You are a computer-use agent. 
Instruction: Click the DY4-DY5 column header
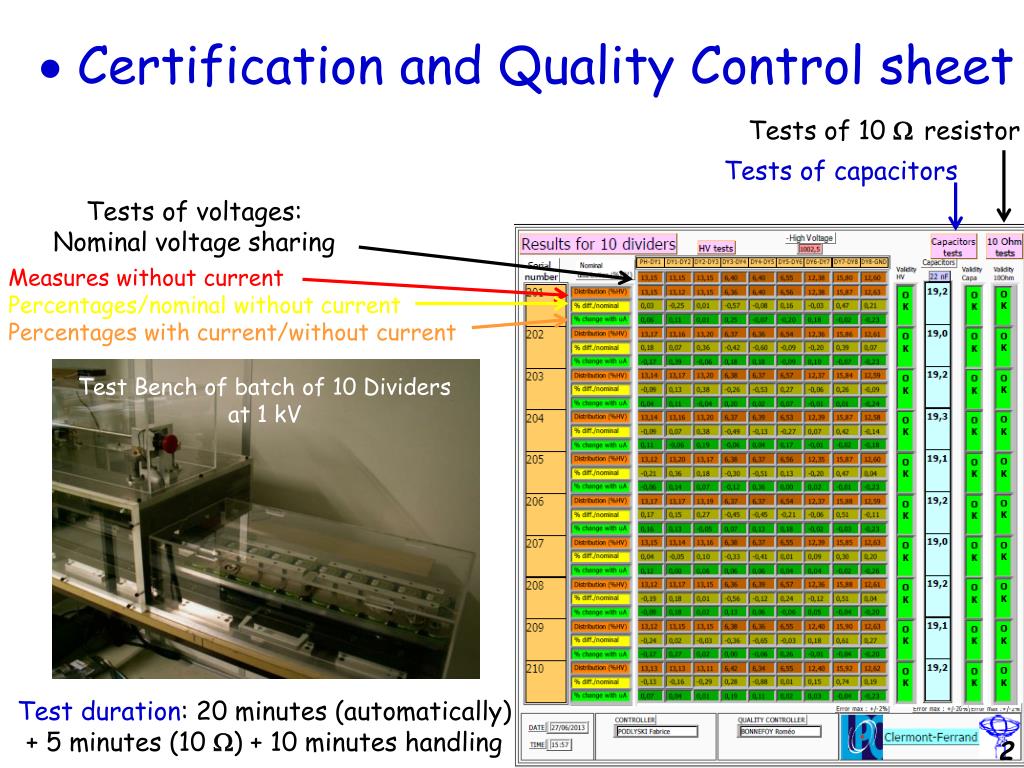point(762,262)
